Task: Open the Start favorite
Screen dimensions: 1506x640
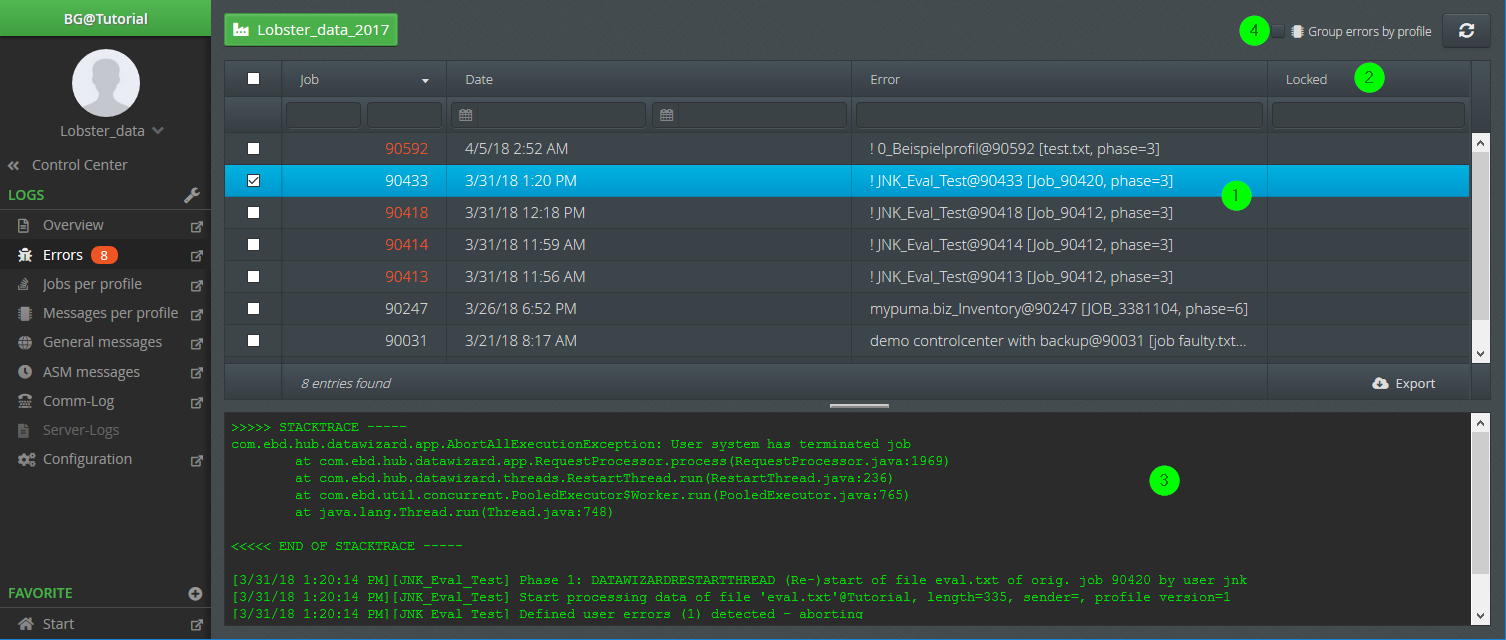Action: [x=58, y=624]
